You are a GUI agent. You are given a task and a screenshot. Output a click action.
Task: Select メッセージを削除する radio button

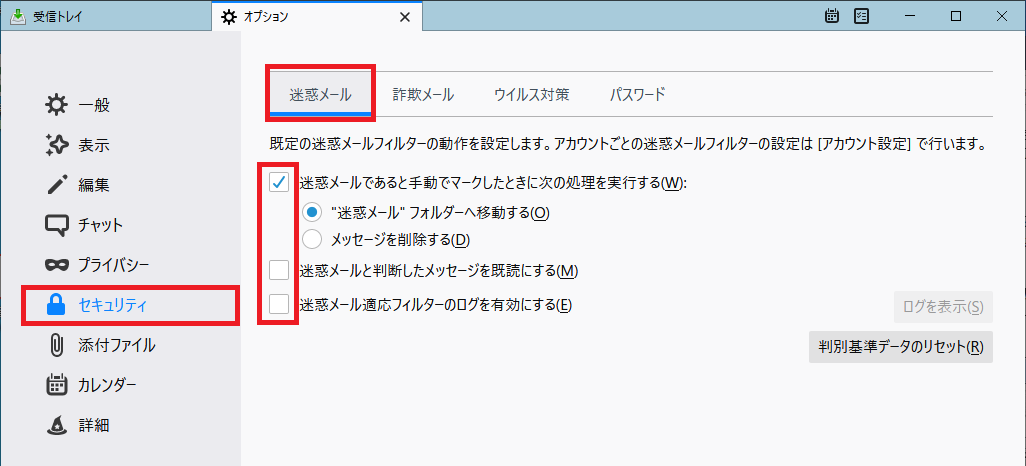pyautogui.click(x=312, y=240)
